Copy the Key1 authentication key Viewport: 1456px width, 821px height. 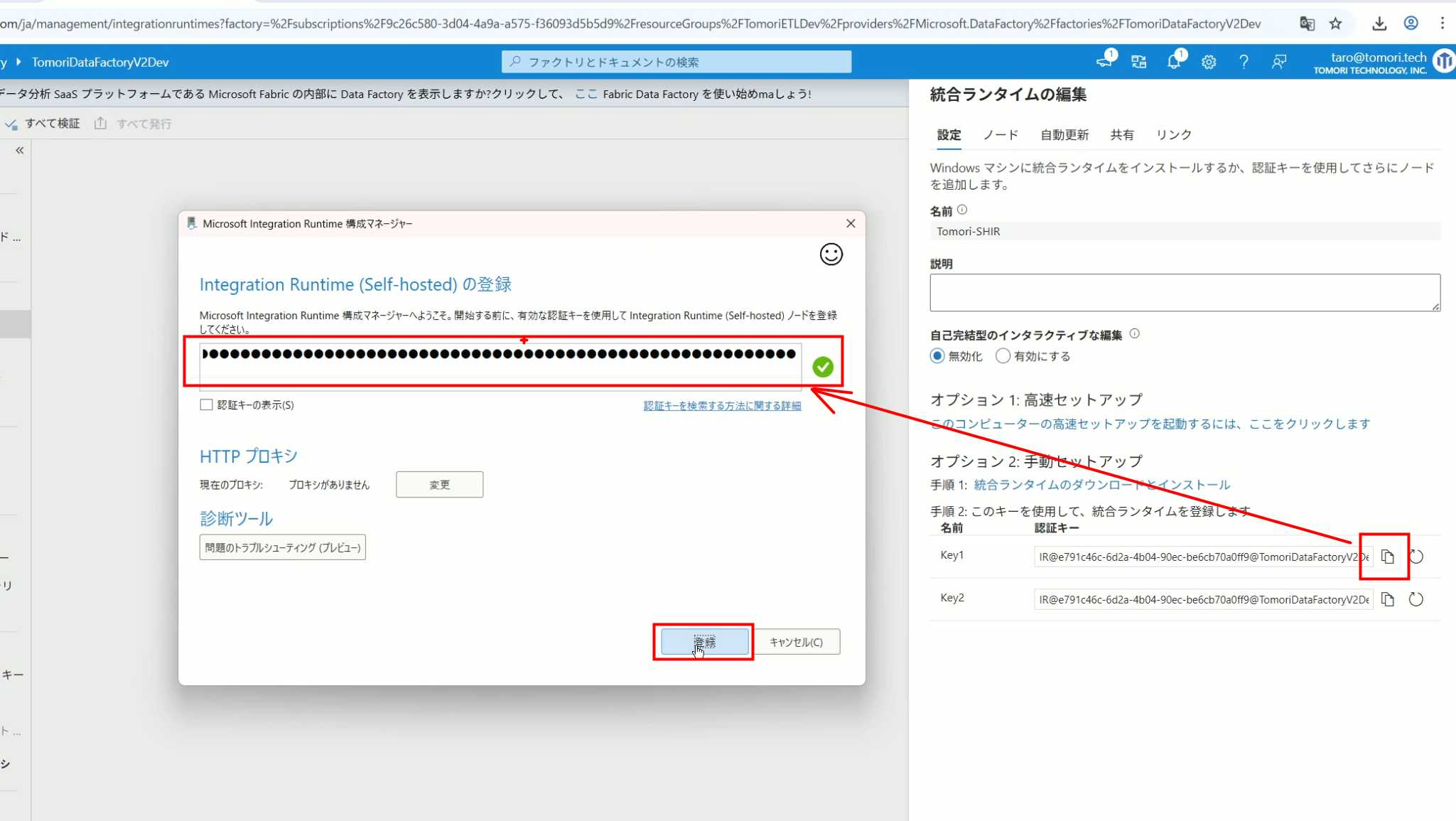click(x=1388, y=557)
